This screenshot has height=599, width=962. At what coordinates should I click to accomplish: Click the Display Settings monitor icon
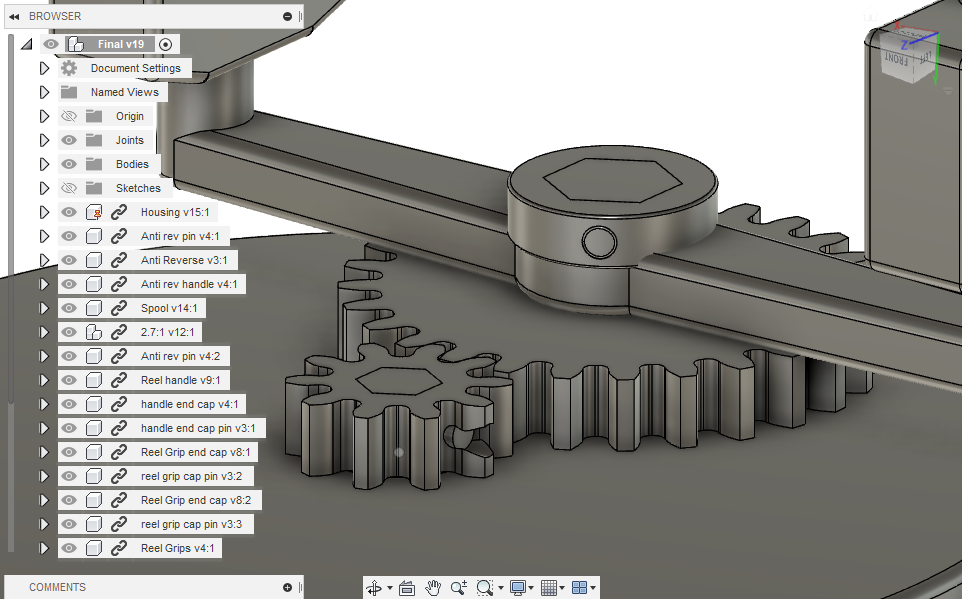coord(517,587)
